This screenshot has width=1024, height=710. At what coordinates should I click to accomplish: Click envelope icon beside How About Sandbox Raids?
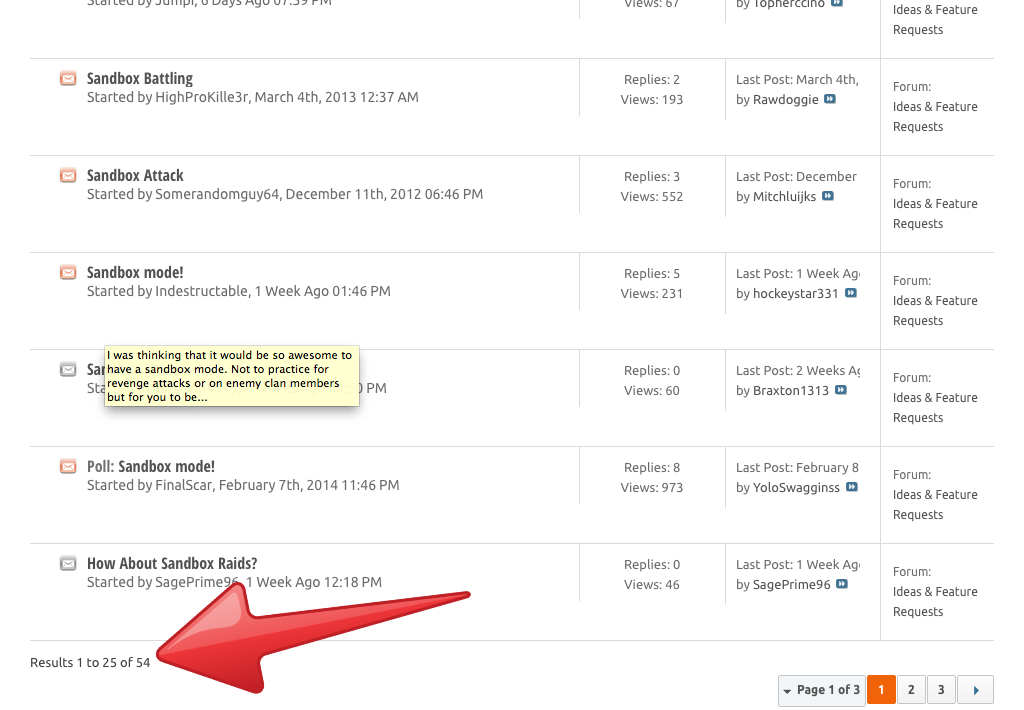[68, 563]
